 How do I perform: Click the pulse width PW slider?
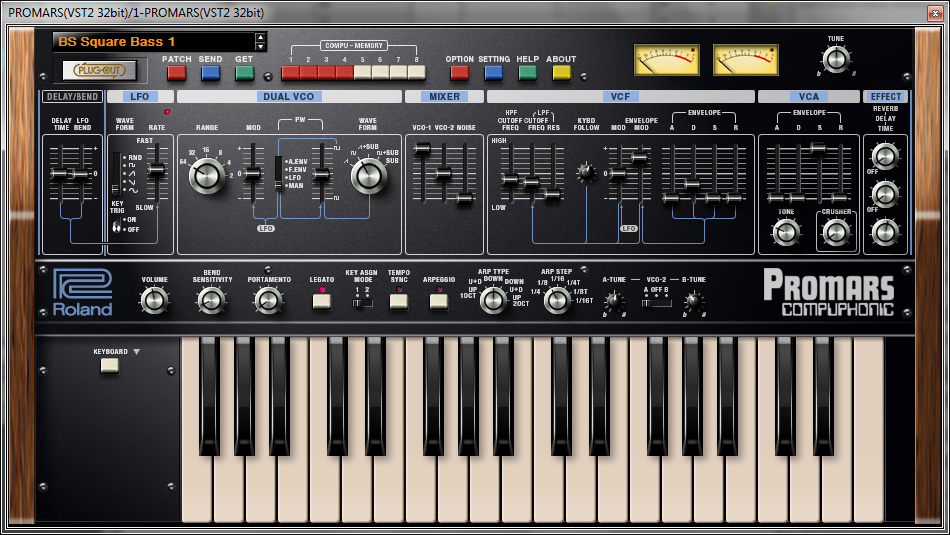(322, 175)
